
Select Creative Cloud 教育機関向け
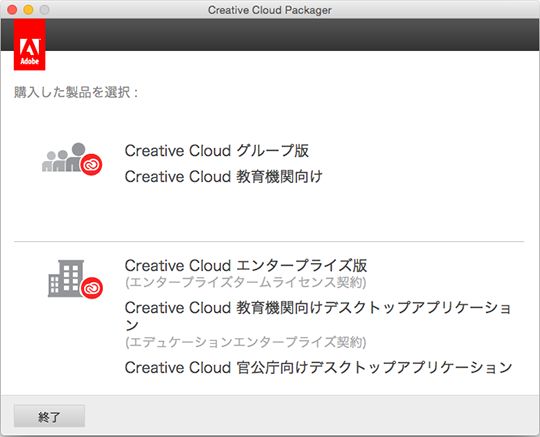224,177
